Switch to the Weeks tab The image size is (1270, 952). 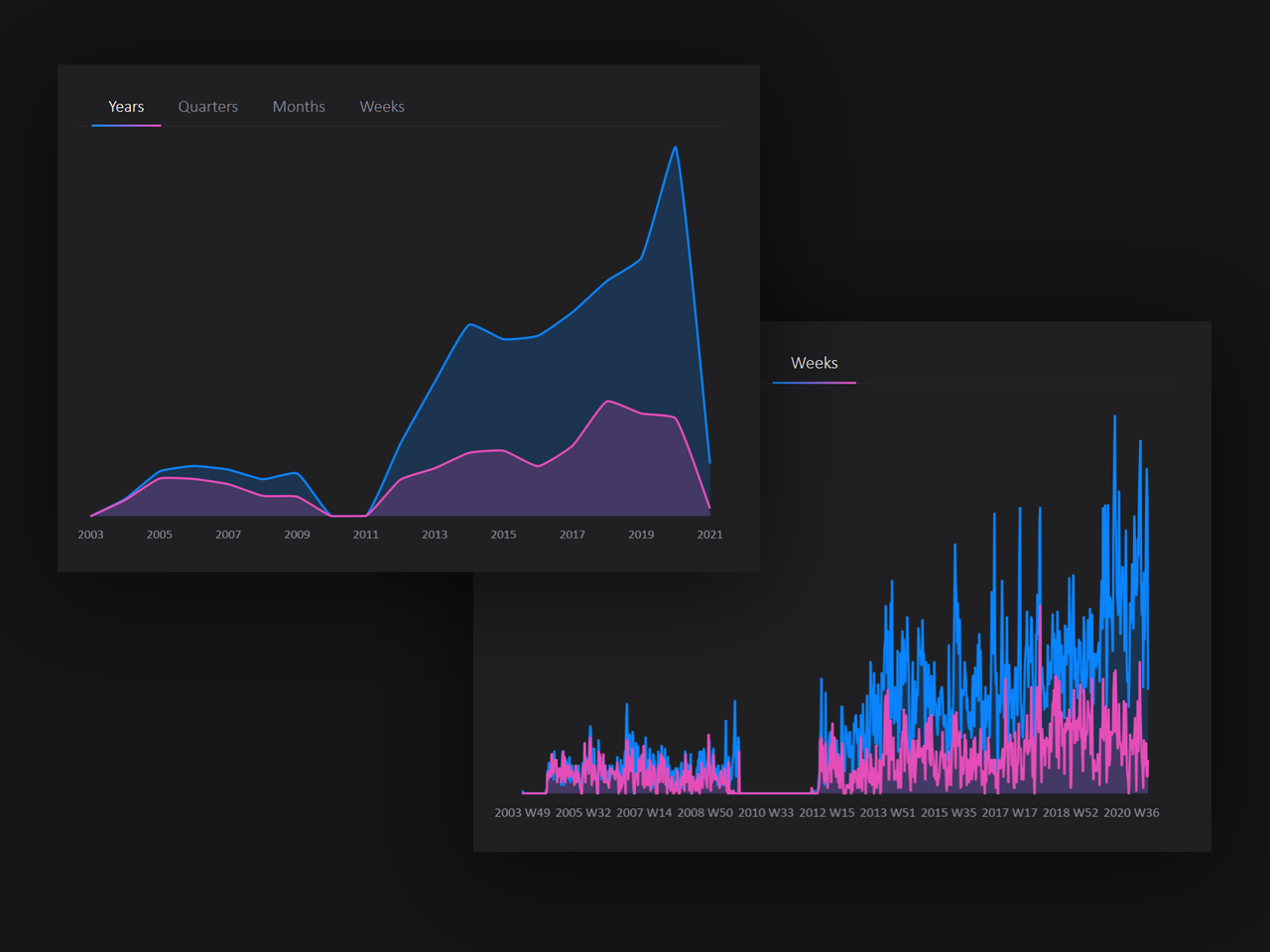point(382,106)
